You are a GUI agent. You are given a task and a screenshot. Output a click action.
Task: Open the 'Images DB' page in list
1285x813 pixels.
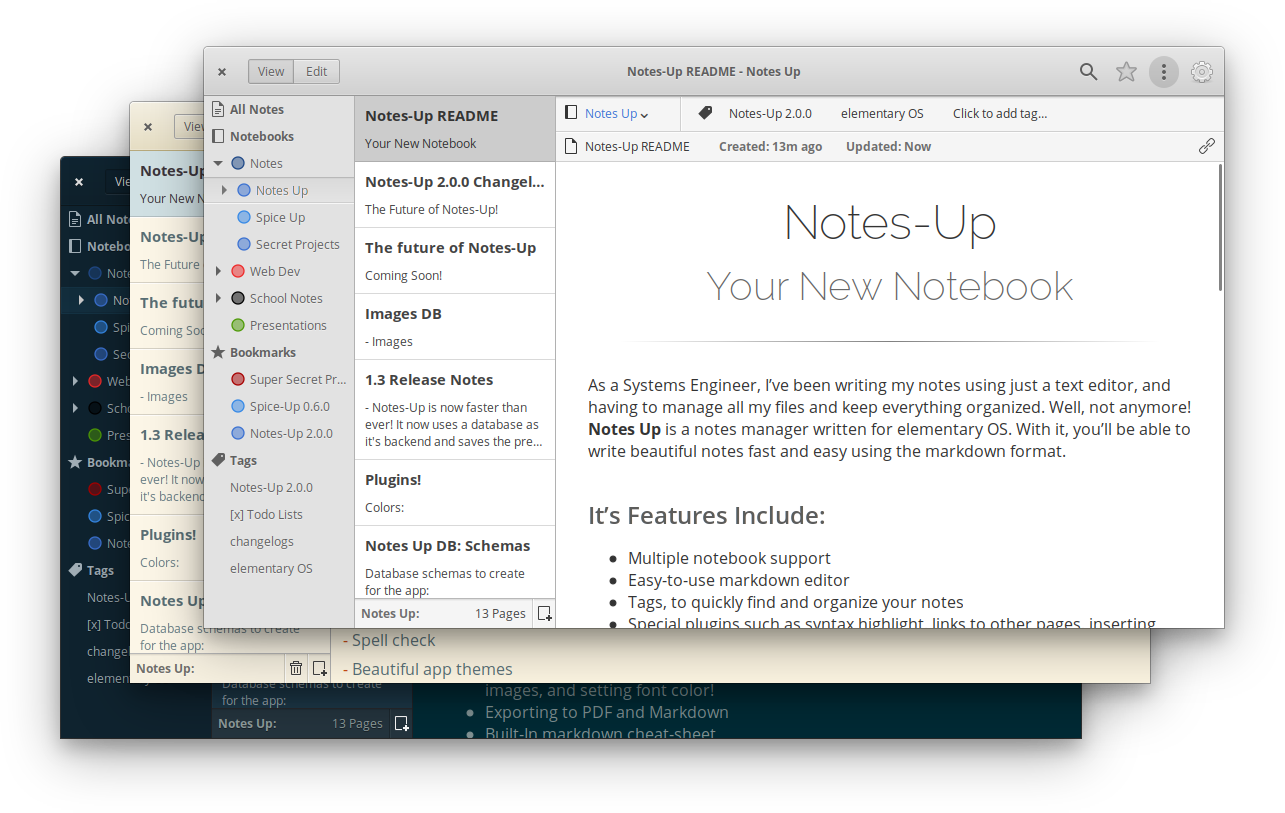(455, 326)
